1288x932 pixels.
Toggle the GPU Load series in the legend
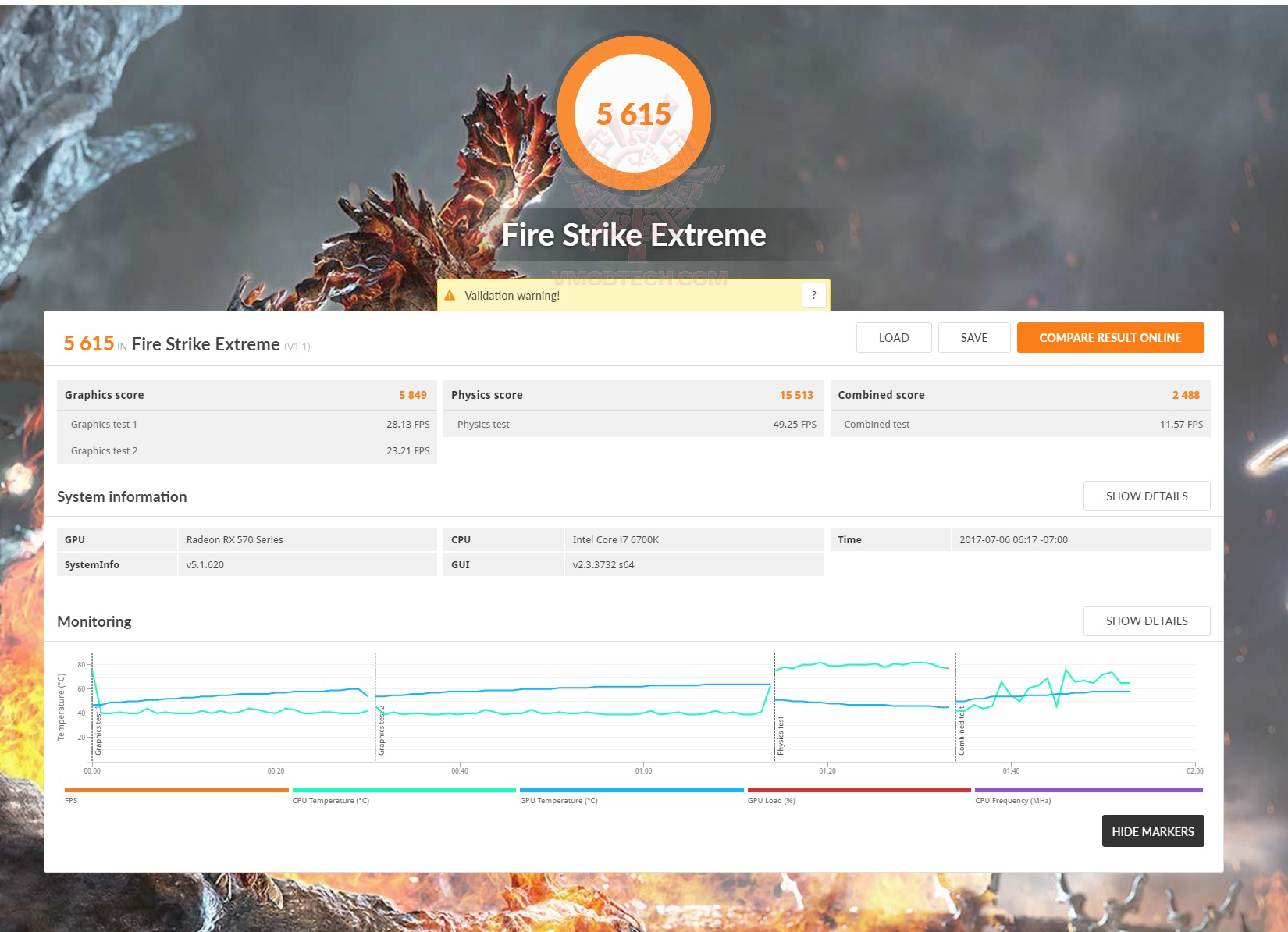pyautogui.click(x=771, y=800)
